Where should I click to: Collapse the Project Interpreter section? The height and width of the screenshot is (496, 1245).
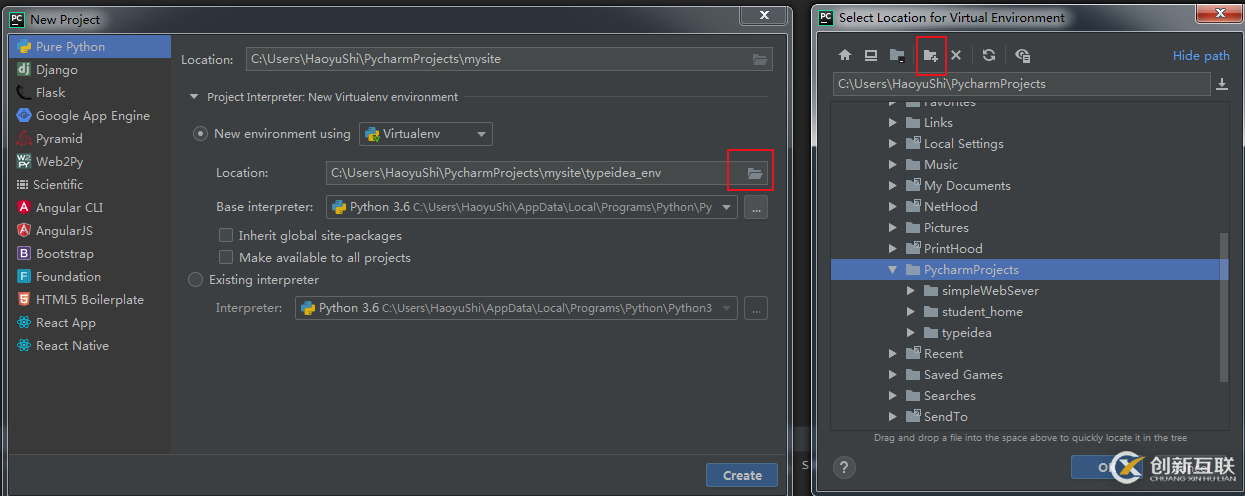[194, 98]
